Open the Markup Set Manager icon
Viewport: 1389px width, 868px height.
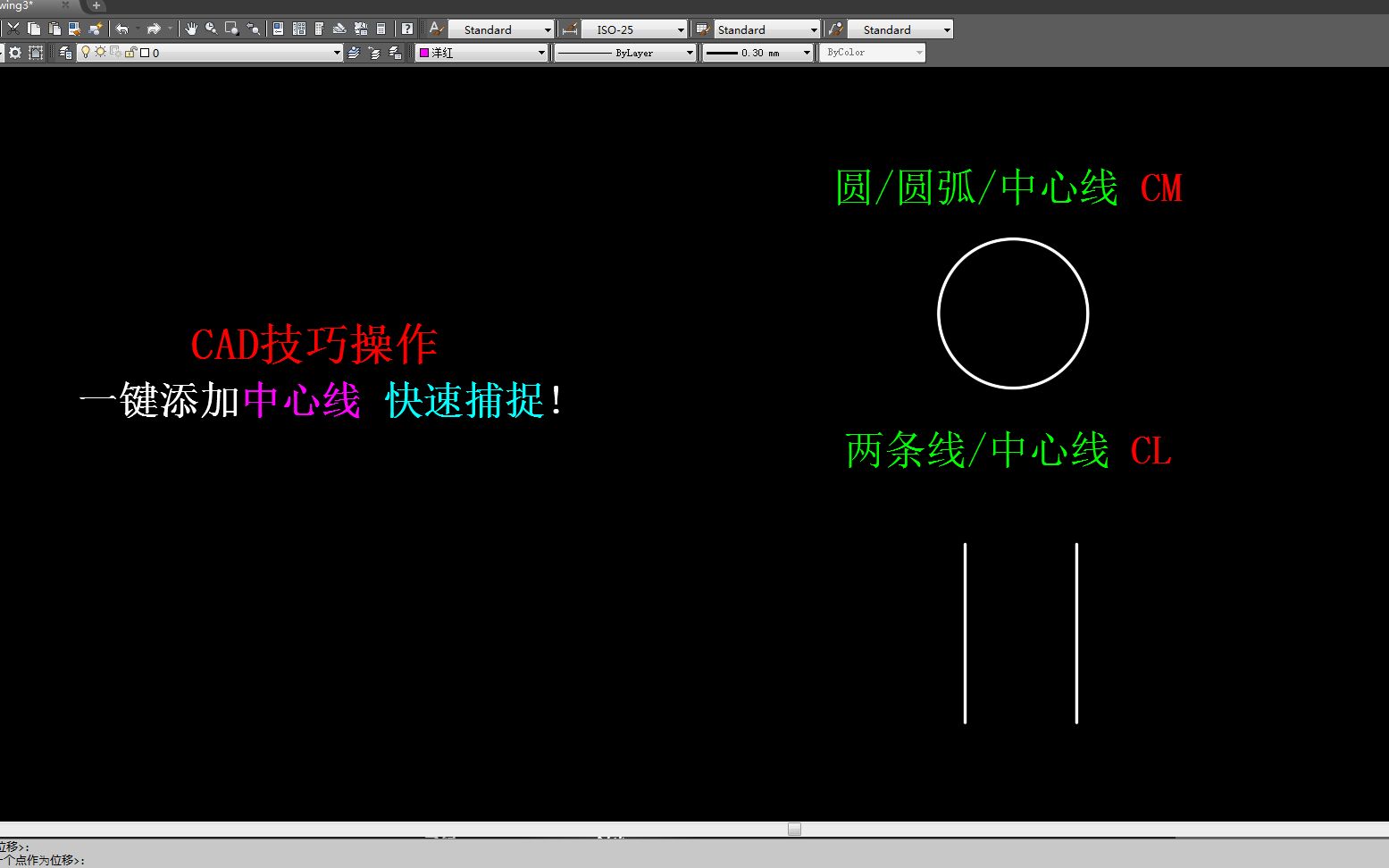[360, 29]
